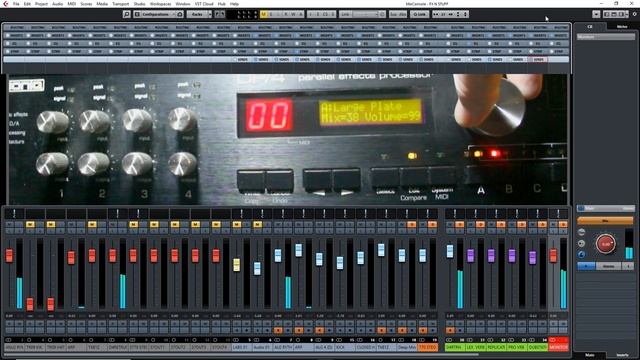Click the pan control above LABS 01
The width and height of the screenshot is (640, 360).
coord(241,213)
